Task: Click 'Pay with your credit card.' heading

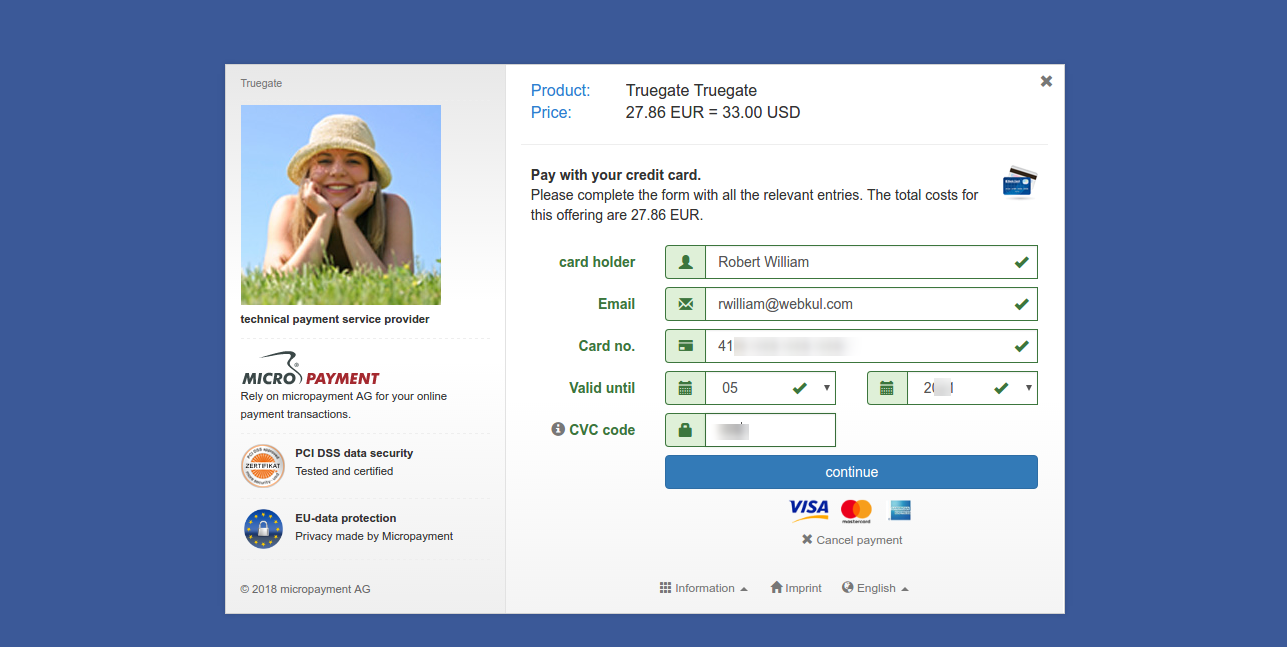Action: 616,175
